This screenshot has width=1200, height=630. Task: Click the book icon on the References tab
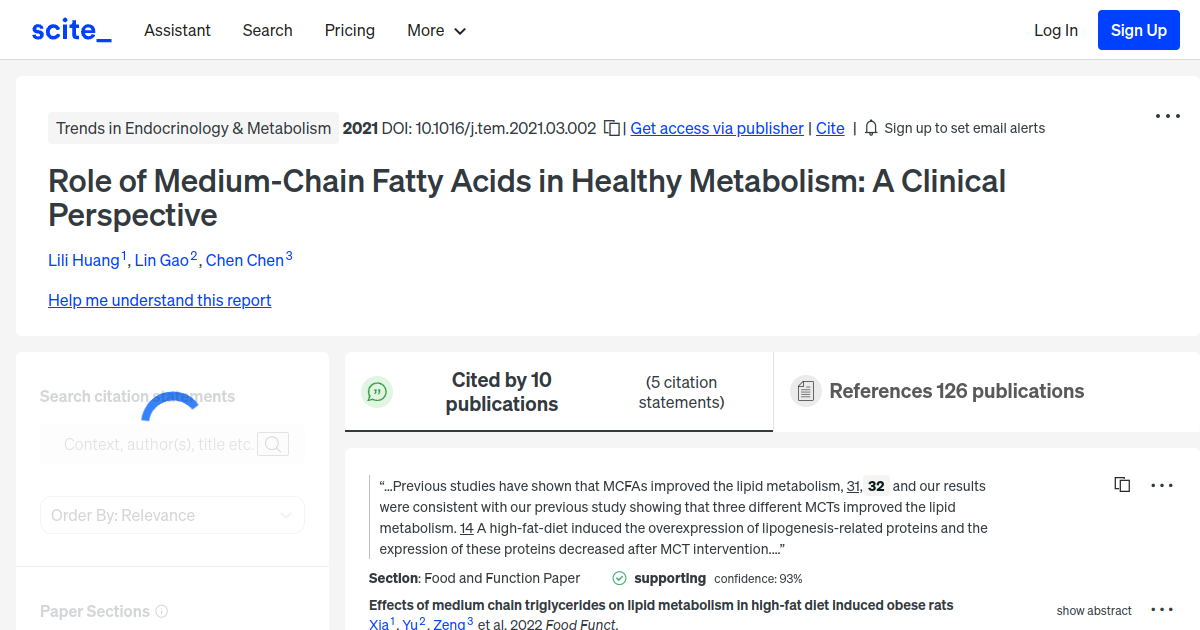pyautogui.click(x=805, y=391)
